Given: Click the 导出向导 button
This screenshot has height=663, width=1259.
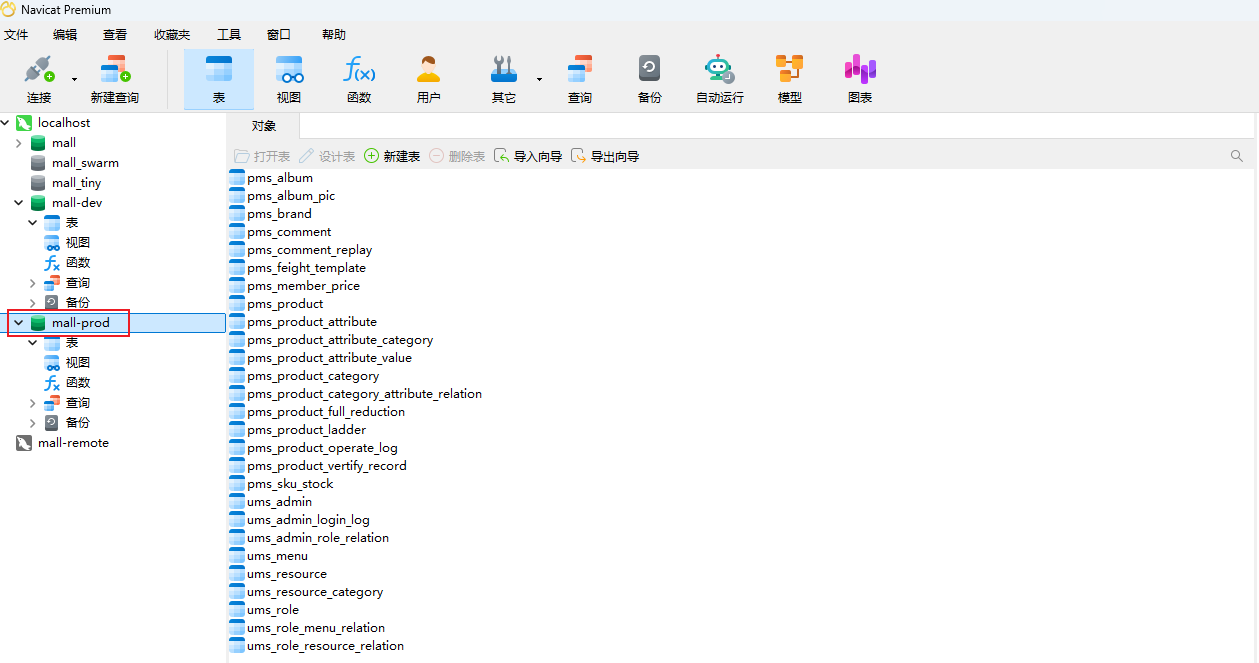Looking at the screenshot, I should coord(605,156).
